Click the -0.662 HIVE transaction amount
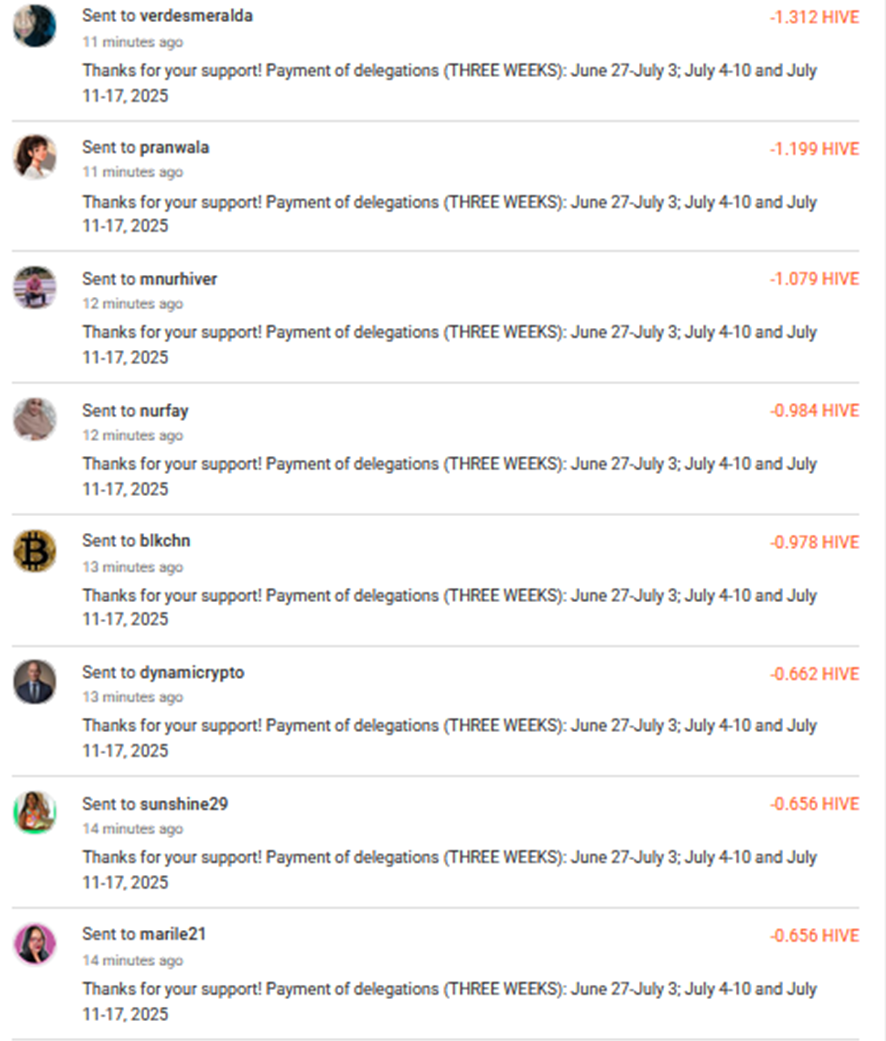The image size is (886, 1041). pyautogui.click(x=814, y=674)
